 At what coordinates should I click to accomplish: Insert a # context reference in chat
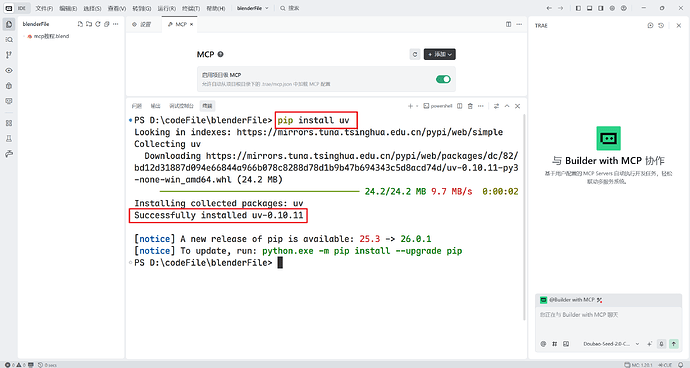coord(554,344)
